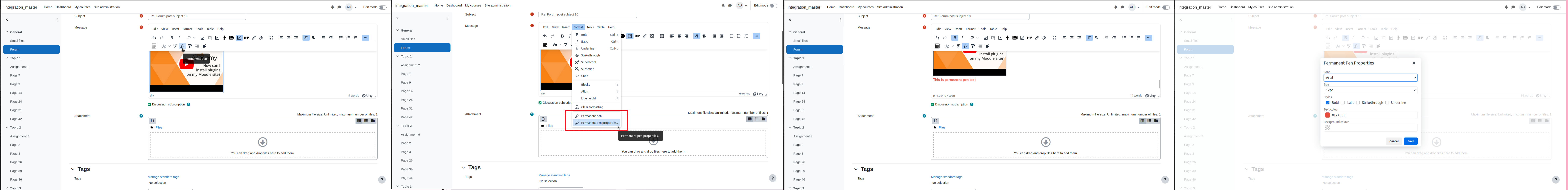
Task: Close course index drawer in open Format menu panel
Action: [x=397, y=18]
